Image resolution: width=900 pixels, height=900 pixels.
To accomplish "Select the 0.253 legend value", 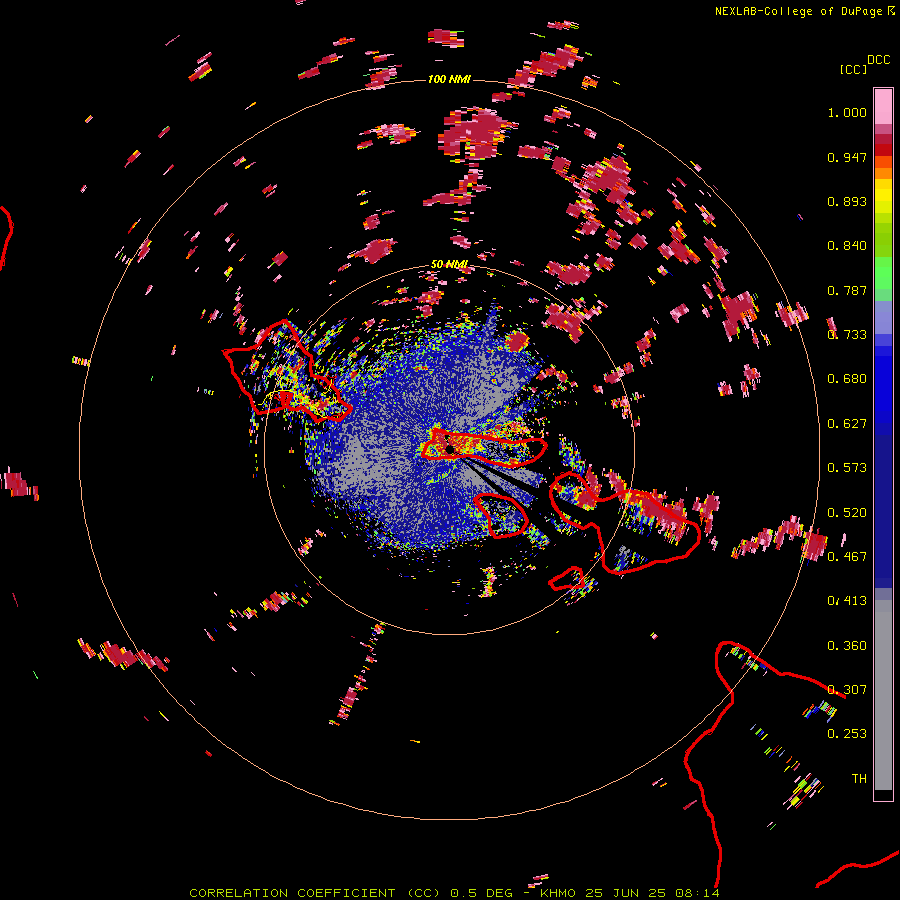I will tap(847, 734).
